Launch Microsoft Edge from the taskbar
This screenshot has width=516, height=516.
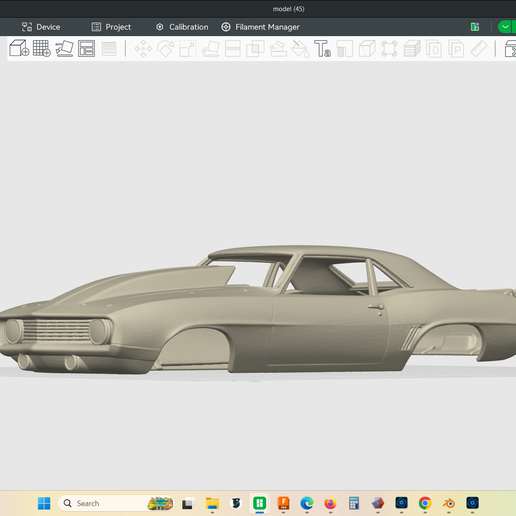click(307, 503)
